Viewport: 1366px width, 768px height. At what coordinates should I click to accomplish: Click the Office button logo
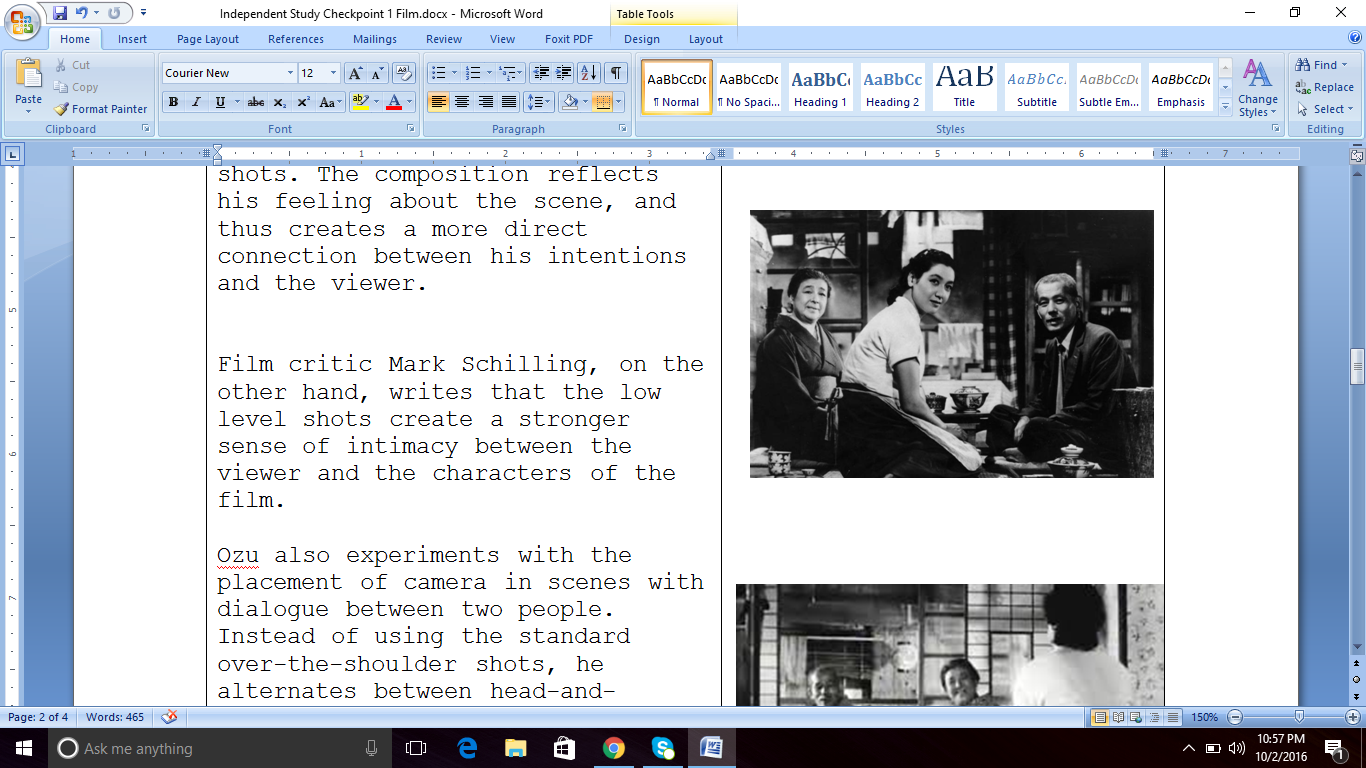click(x=22, y=20)
